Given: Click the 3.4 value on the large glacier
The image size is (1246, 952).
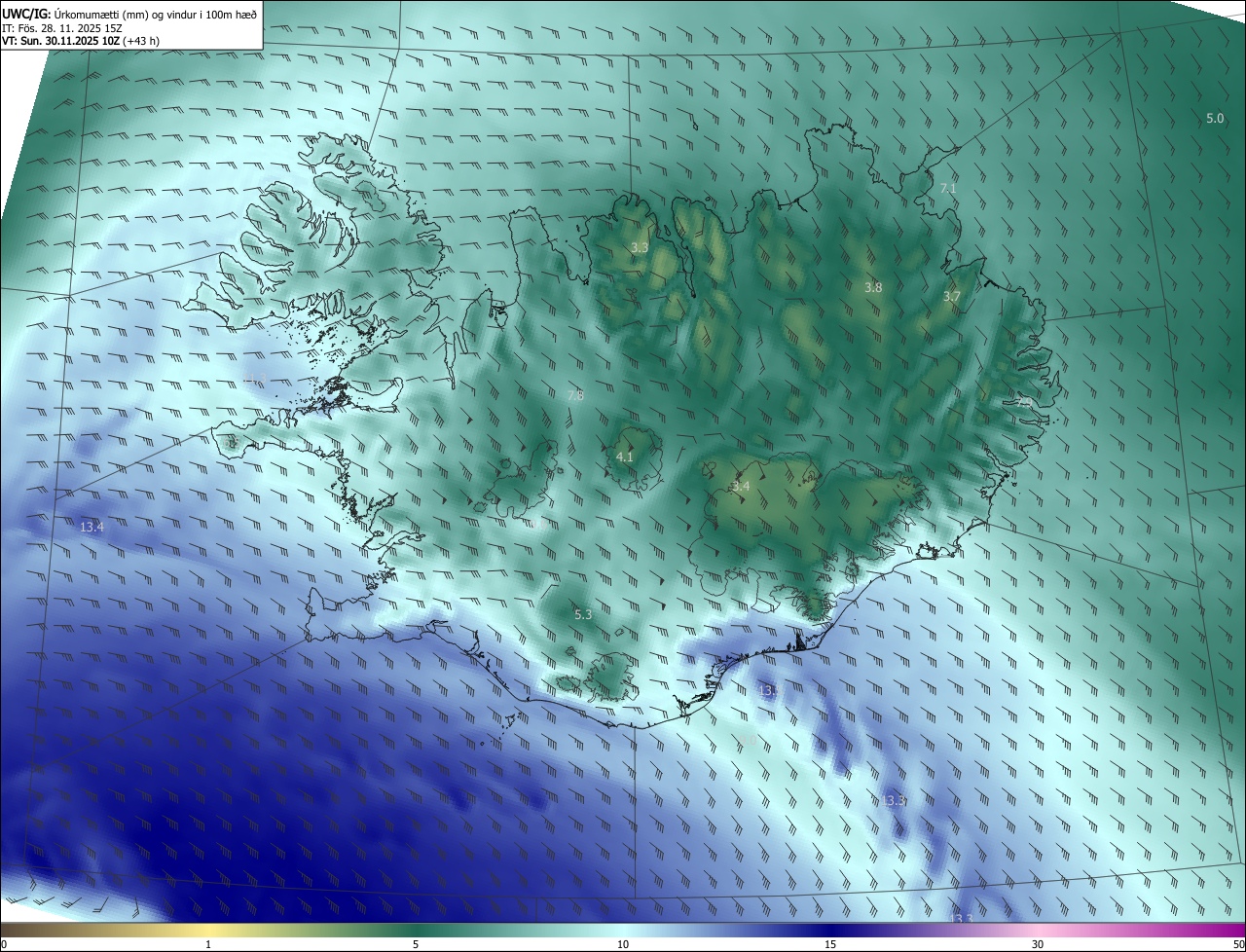Looking at the screenshot, I should click(x=741, y=486).
